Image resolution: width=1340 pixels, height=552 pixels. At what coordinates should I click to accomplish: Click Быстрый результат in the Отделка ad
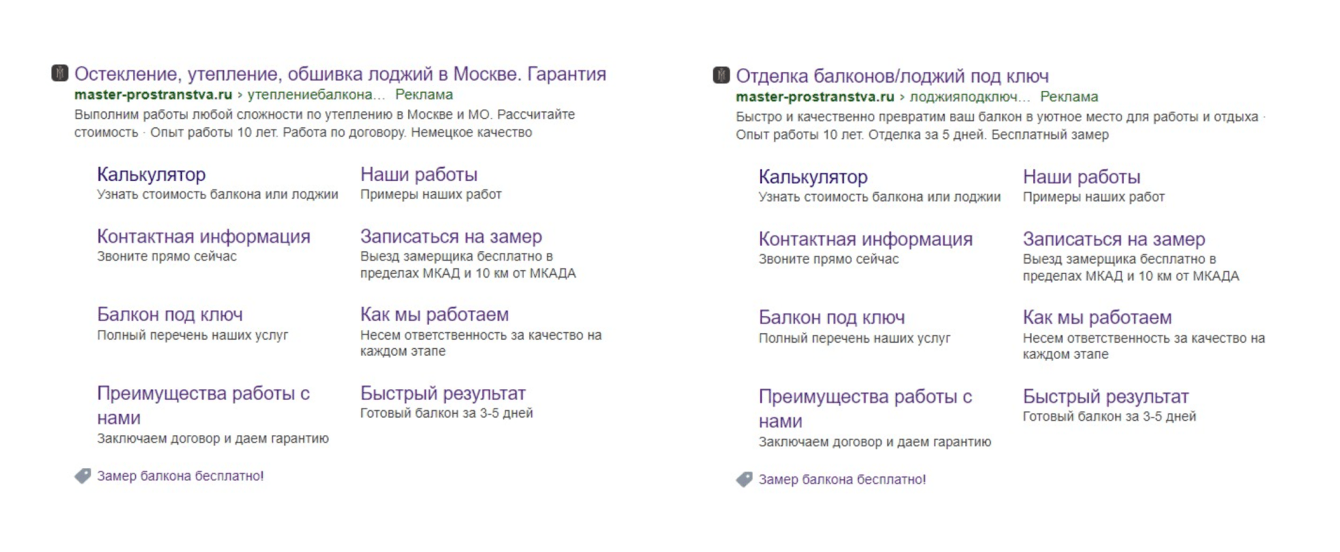(x=1105, y=397)
